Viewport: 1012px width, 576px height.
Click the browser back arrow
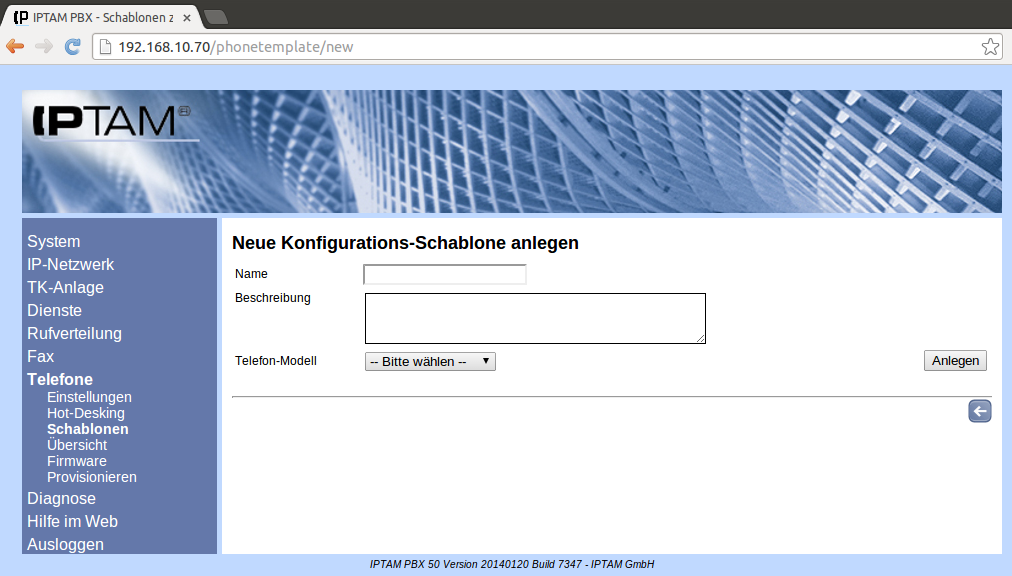click(15, 46)
